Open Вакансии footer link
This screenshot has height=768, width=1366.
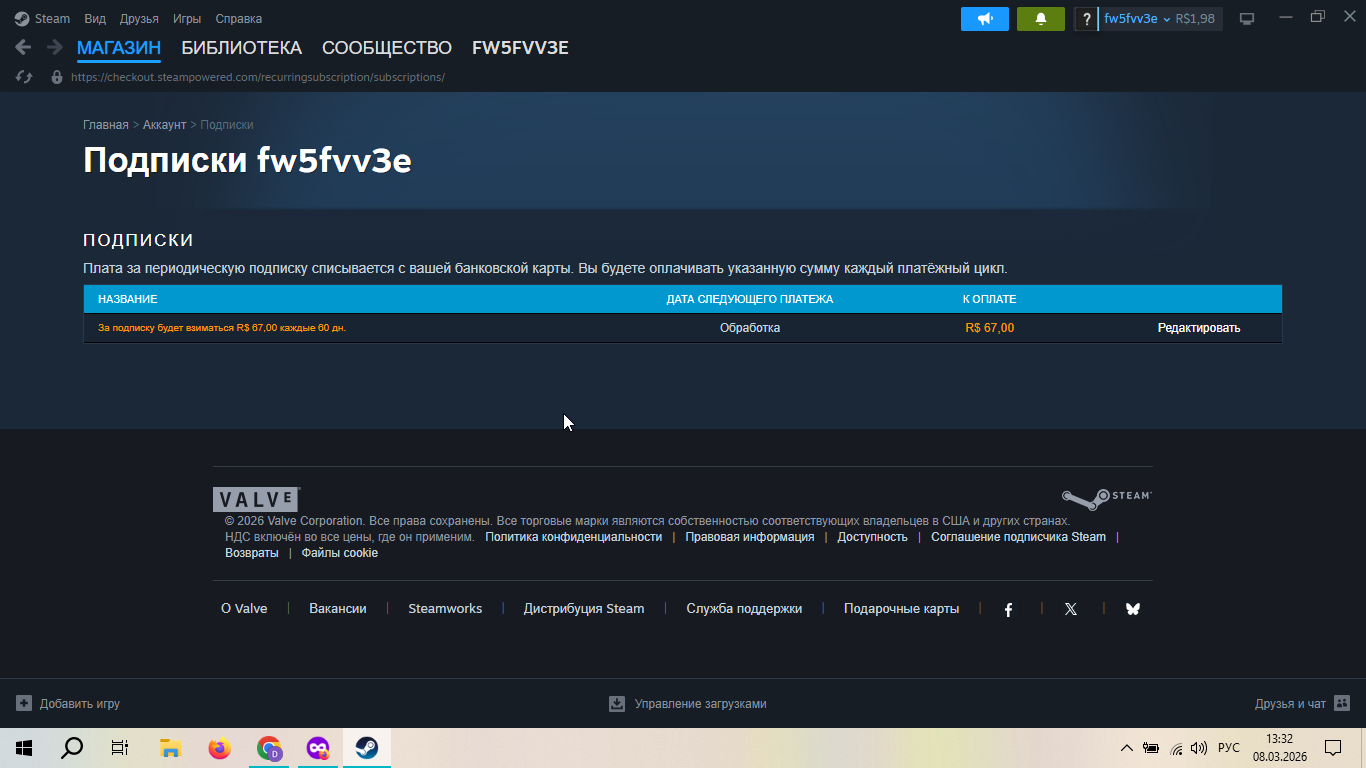pyautogui.click(x=338, y=609)
